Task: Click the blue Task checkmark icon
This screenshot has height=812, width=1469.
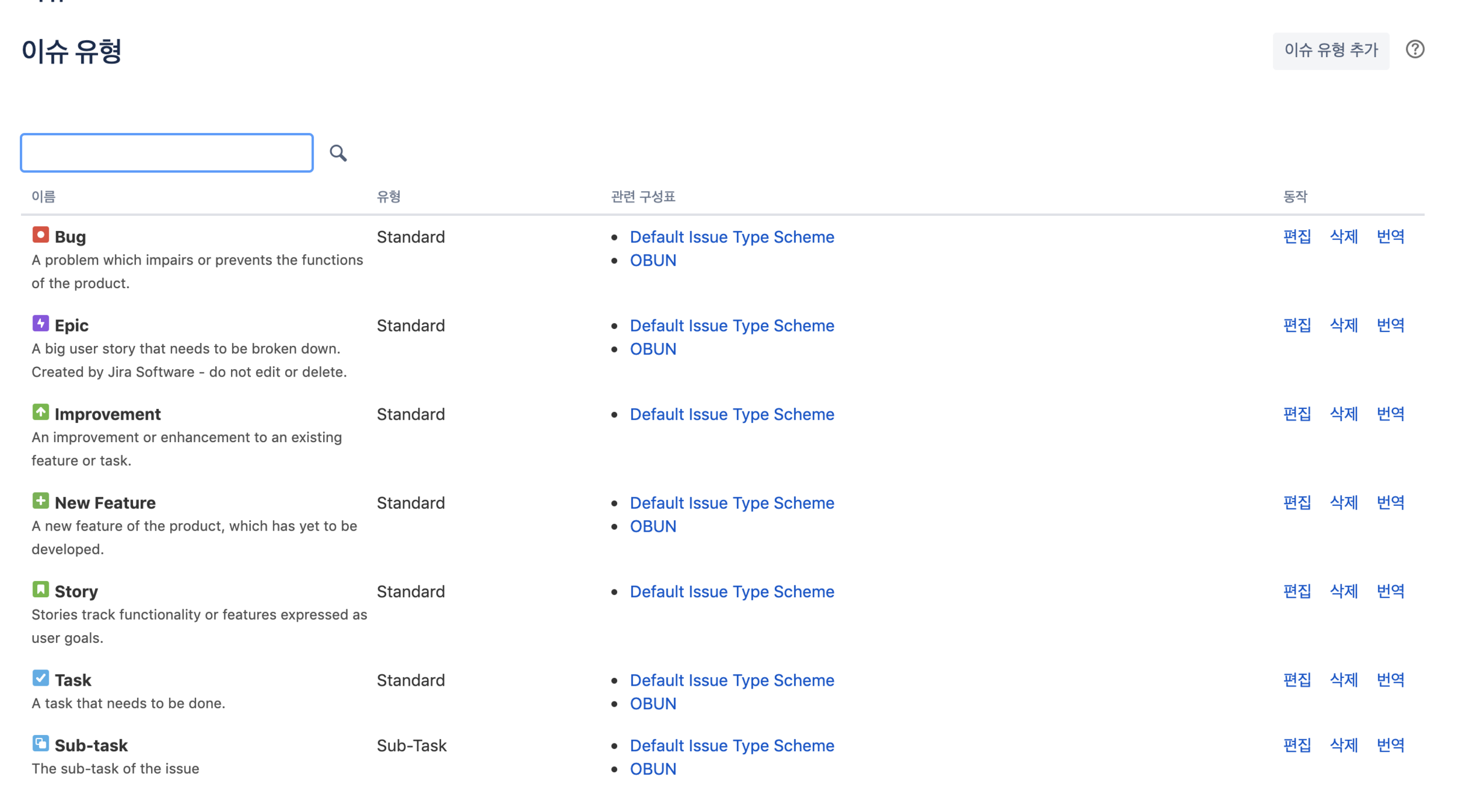Action: click(40, 678)
